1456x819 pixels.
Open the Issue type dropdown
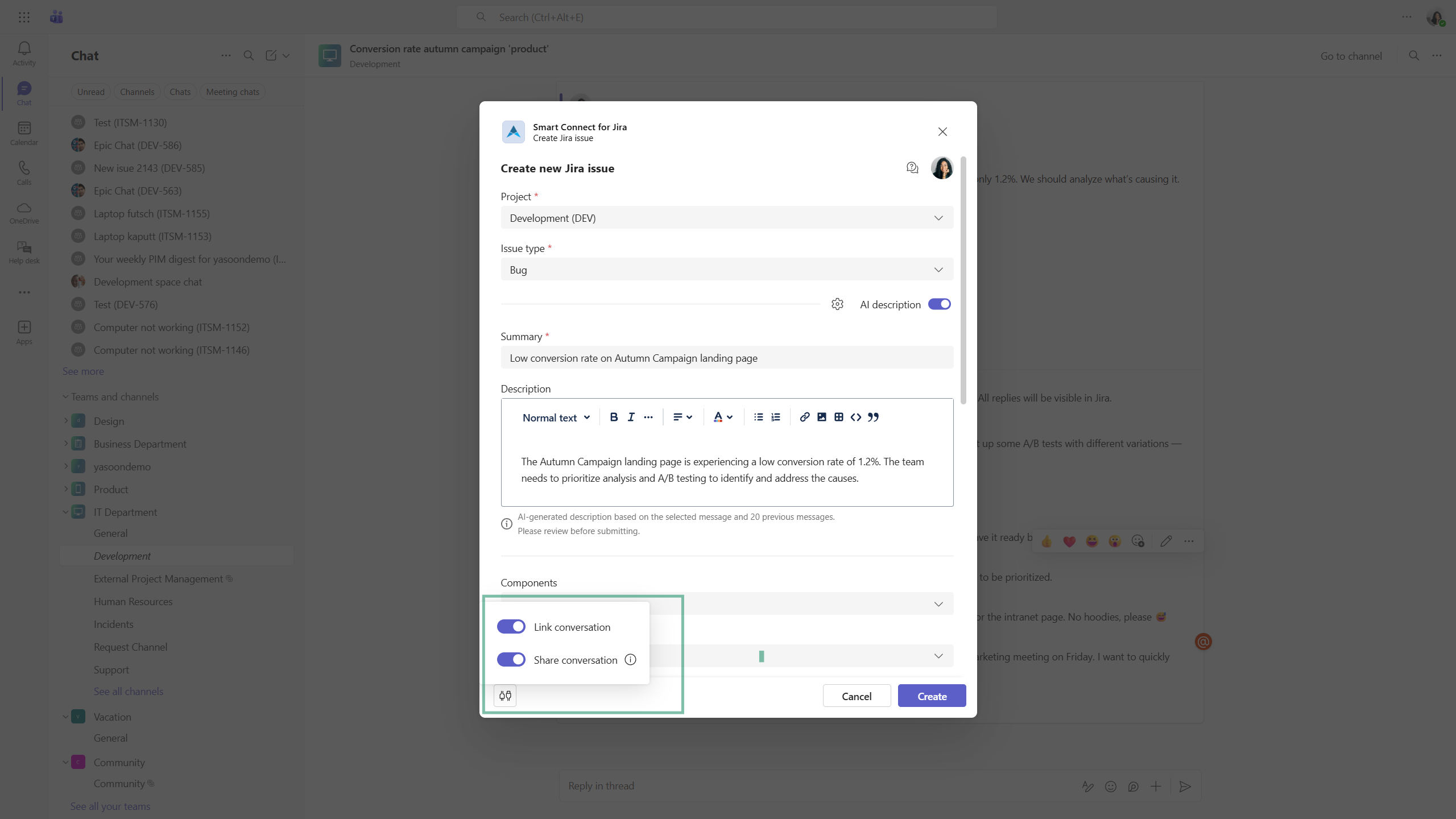pos(726,270)
